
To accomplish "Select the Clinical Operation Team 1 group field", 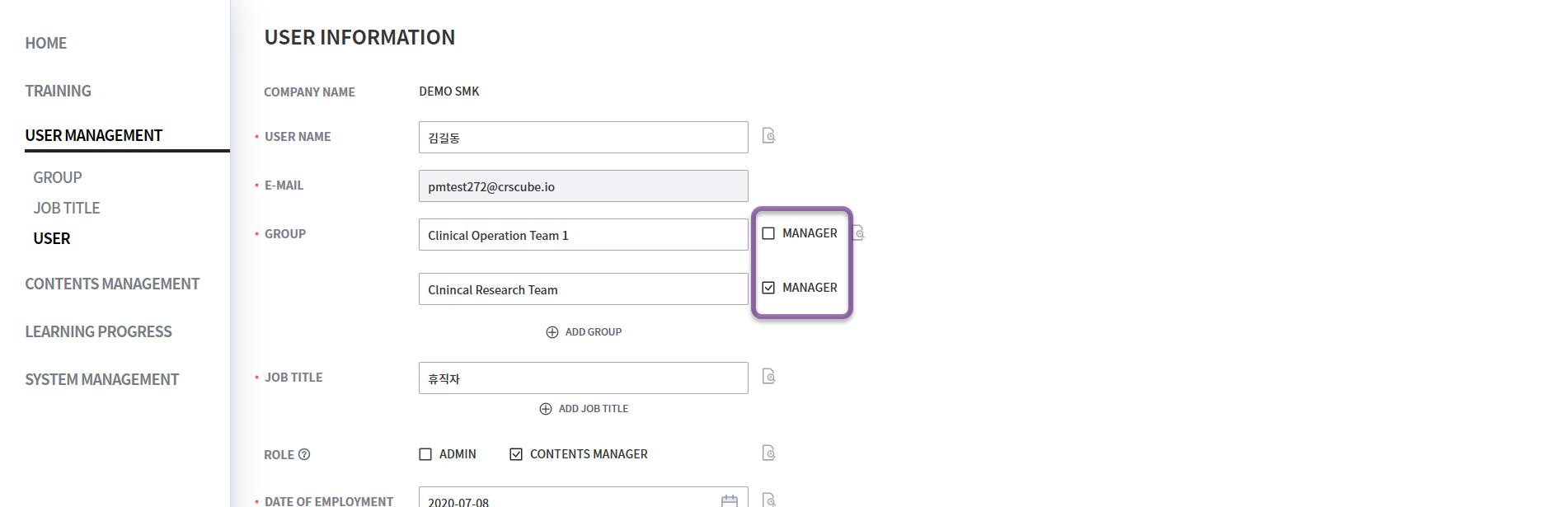I will click(x=583, y=235).
